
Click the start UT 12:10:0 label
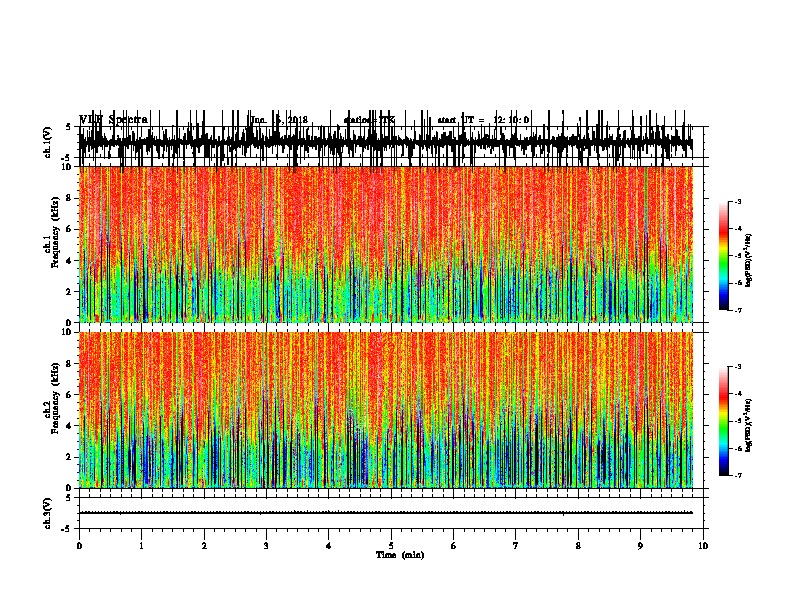point(483,120)
